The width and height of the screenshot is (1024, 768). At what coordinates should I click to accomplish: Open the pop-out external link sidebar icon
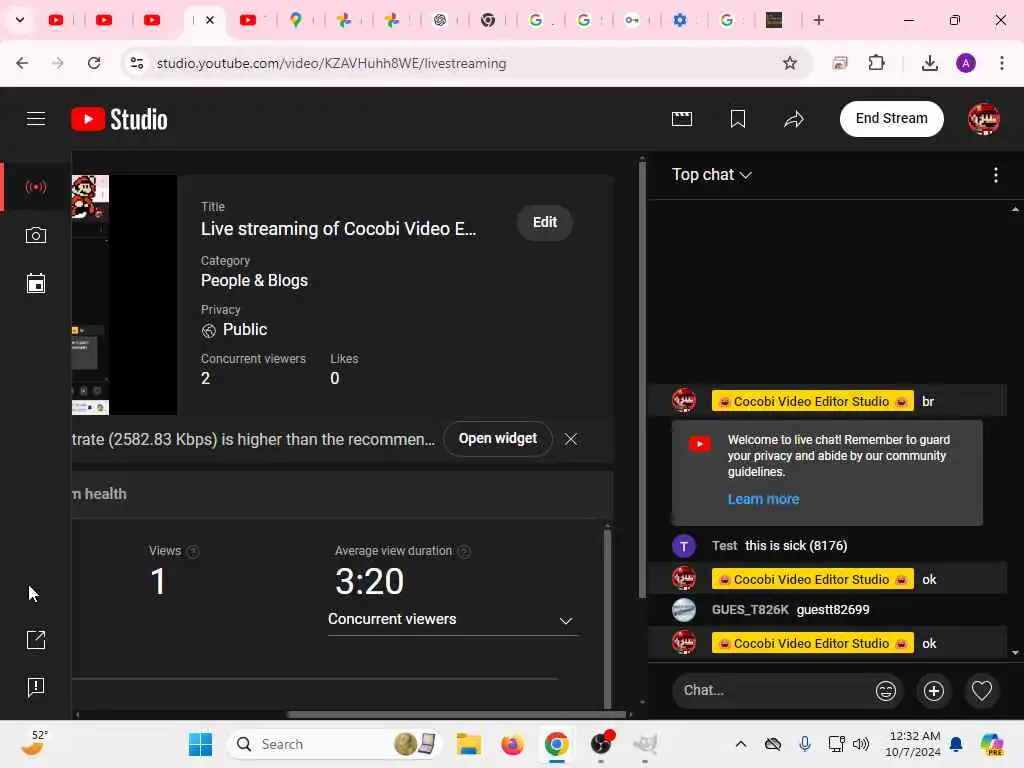tap(36, 639)
